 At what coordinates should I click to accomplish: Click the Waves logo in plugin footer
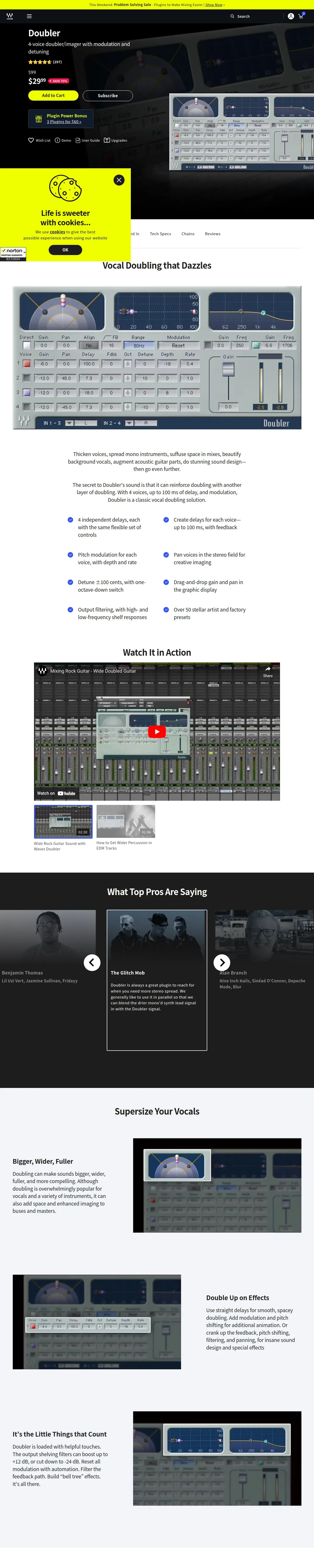pyautogui.click(x=24, y=420)
